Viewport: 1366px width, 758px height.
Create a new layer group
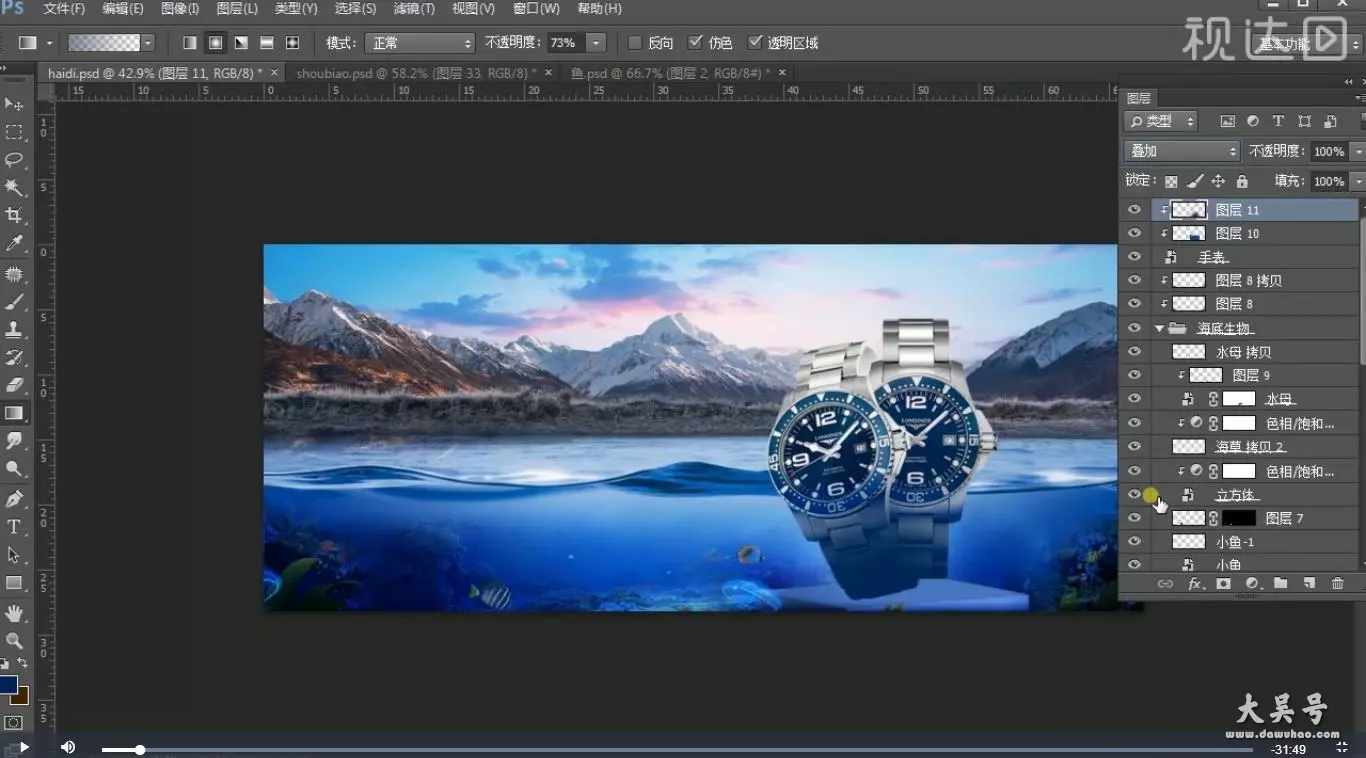[1281, 584]
